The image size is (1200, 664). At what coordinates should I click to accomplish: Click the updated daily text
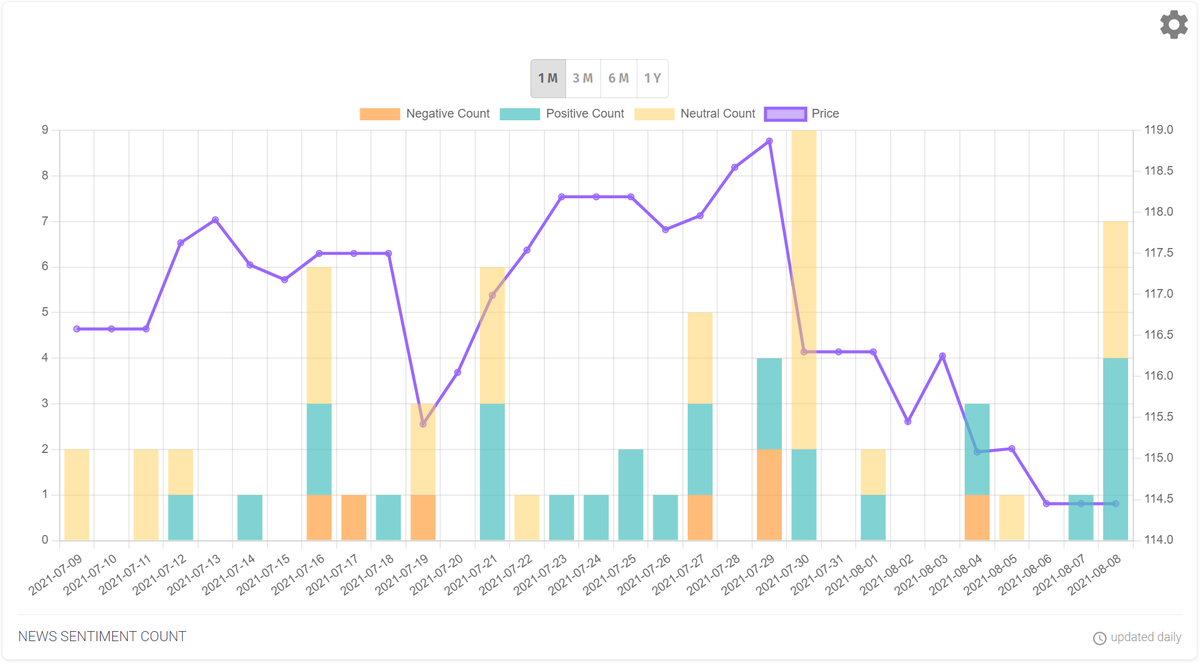tap(1146, 638)
